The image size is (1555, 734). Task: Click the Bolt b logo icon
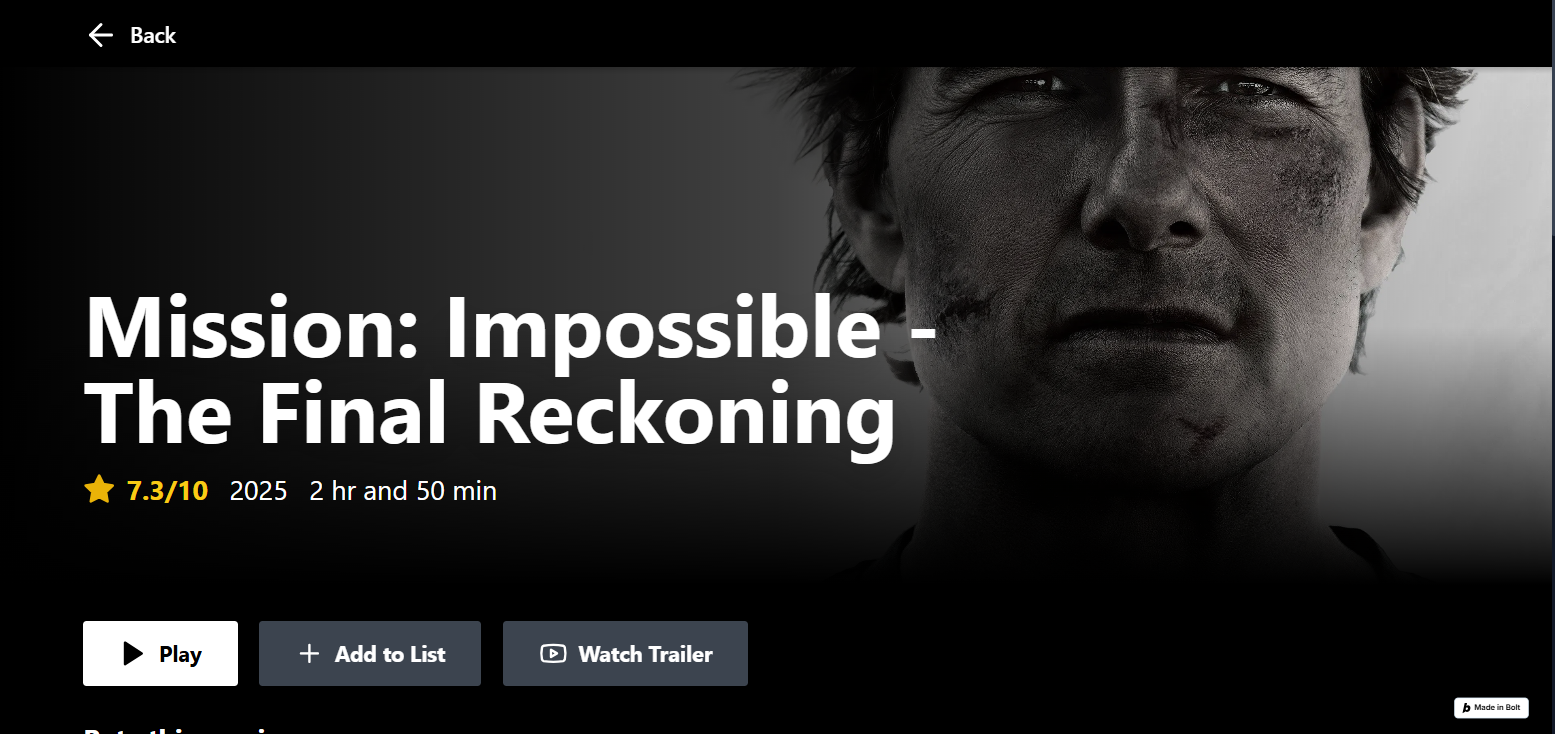[x=1466, y=708]
